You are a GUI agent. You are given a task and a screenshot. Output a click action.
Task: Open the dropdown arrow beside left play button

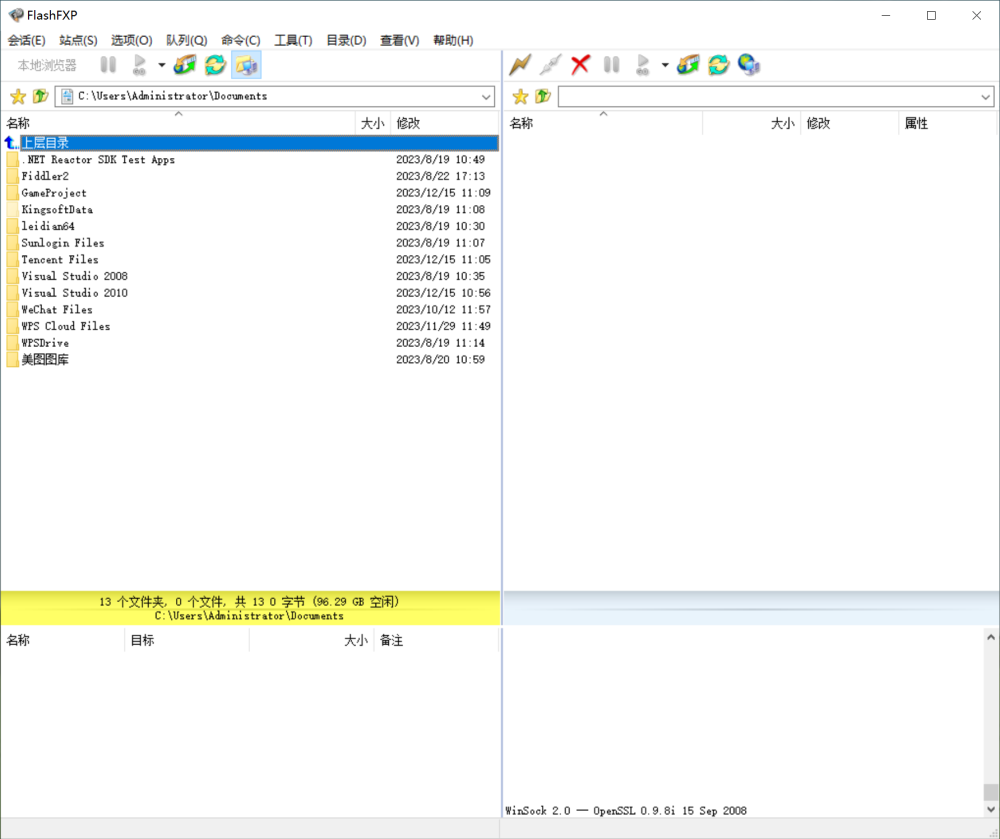pos(161,66)
